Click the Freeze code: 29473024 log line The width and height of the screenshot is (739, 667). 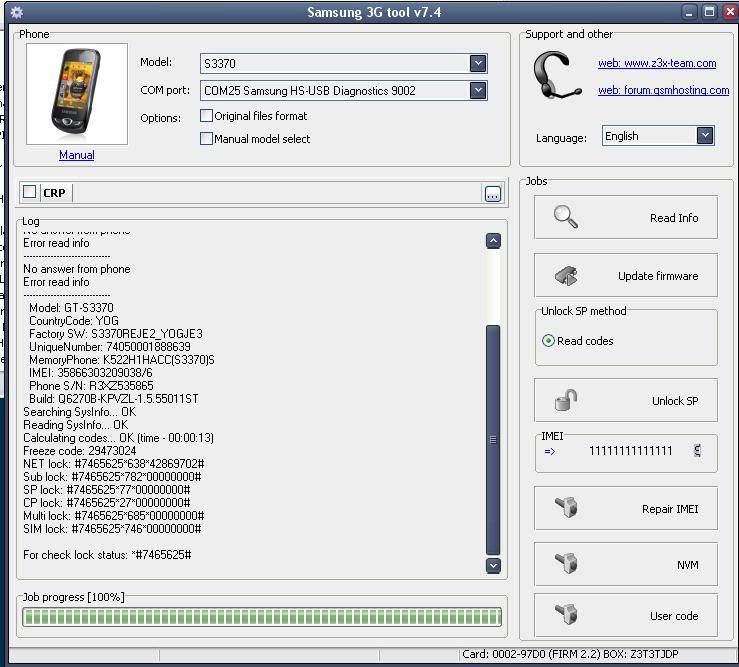(80, 451)
